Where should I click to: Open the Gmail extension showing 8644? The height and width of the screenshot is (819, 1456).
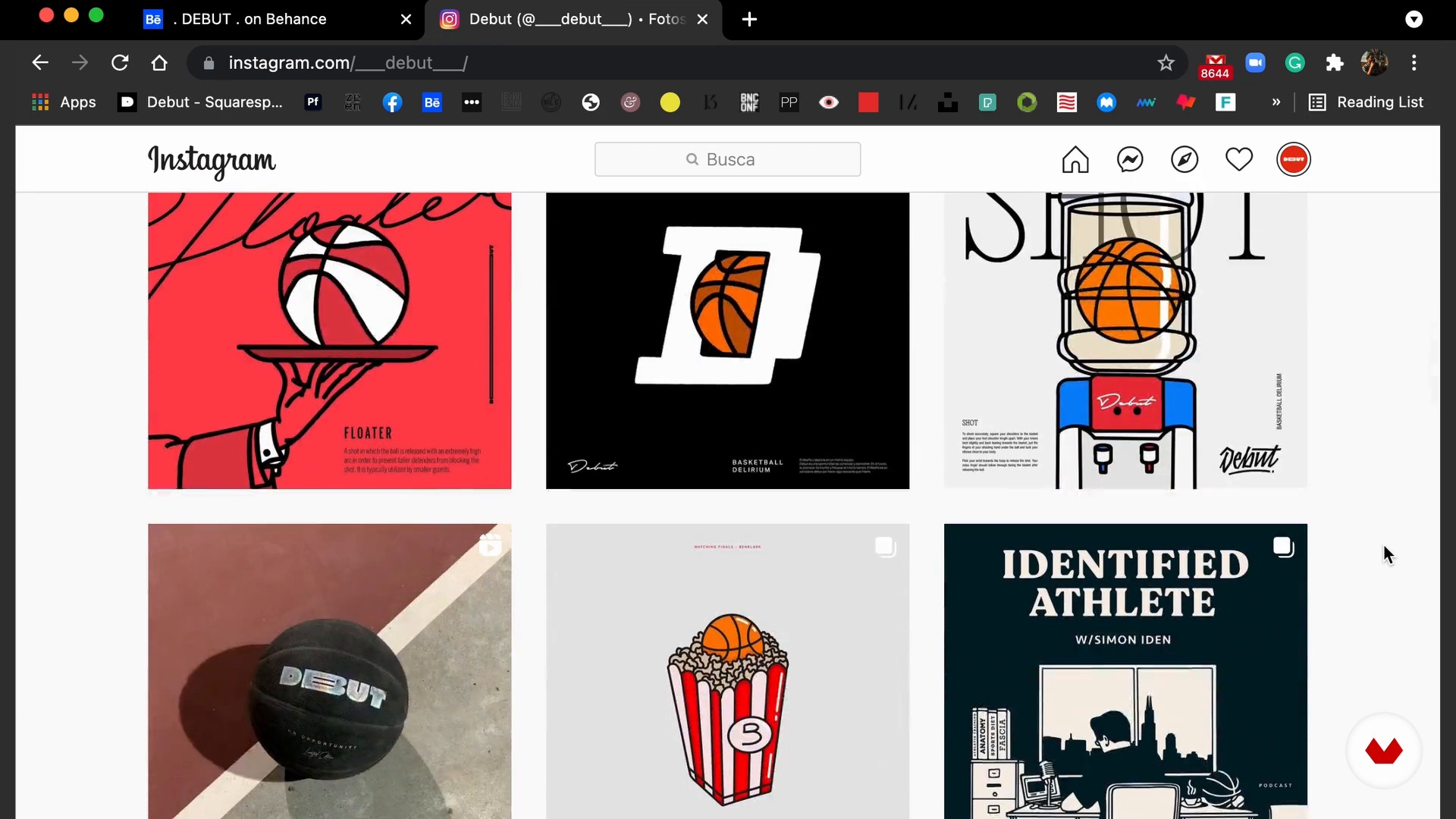click(1215, 65)
